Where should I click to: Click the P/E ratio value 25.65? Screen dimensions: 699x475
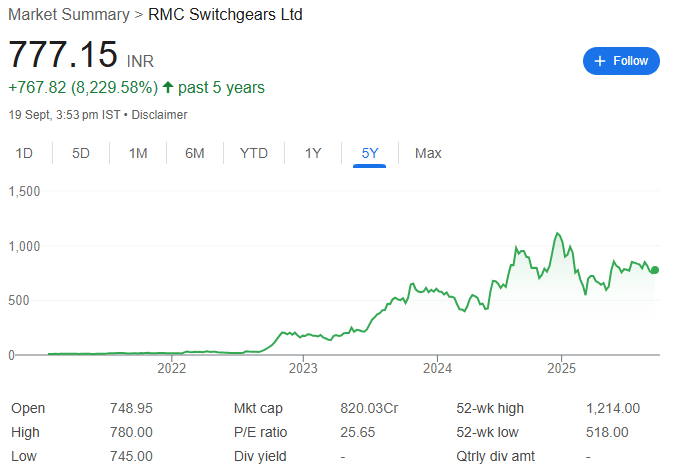(358, 432)
